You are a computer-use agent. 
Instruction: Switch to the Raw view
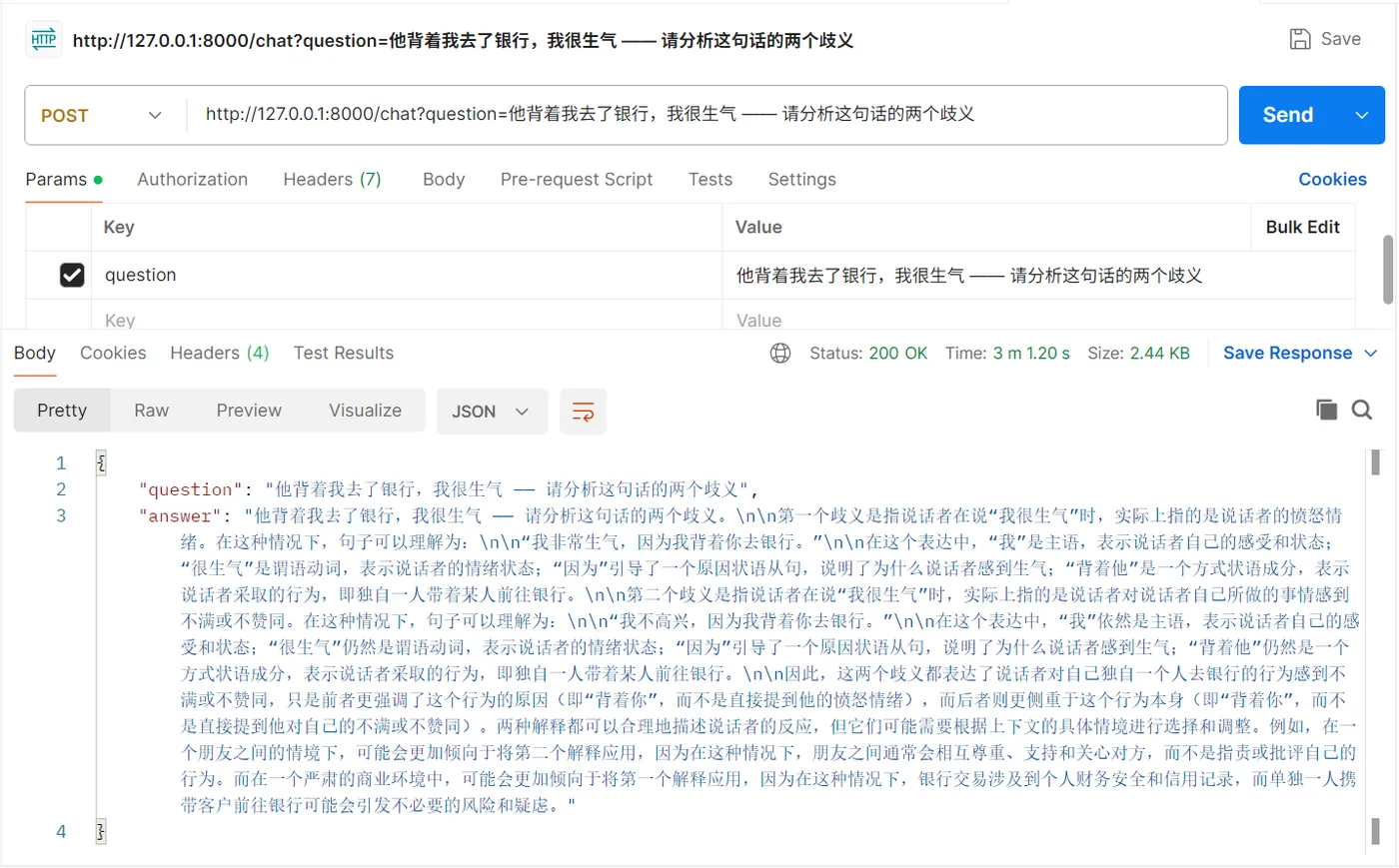[x=152, y=411]
